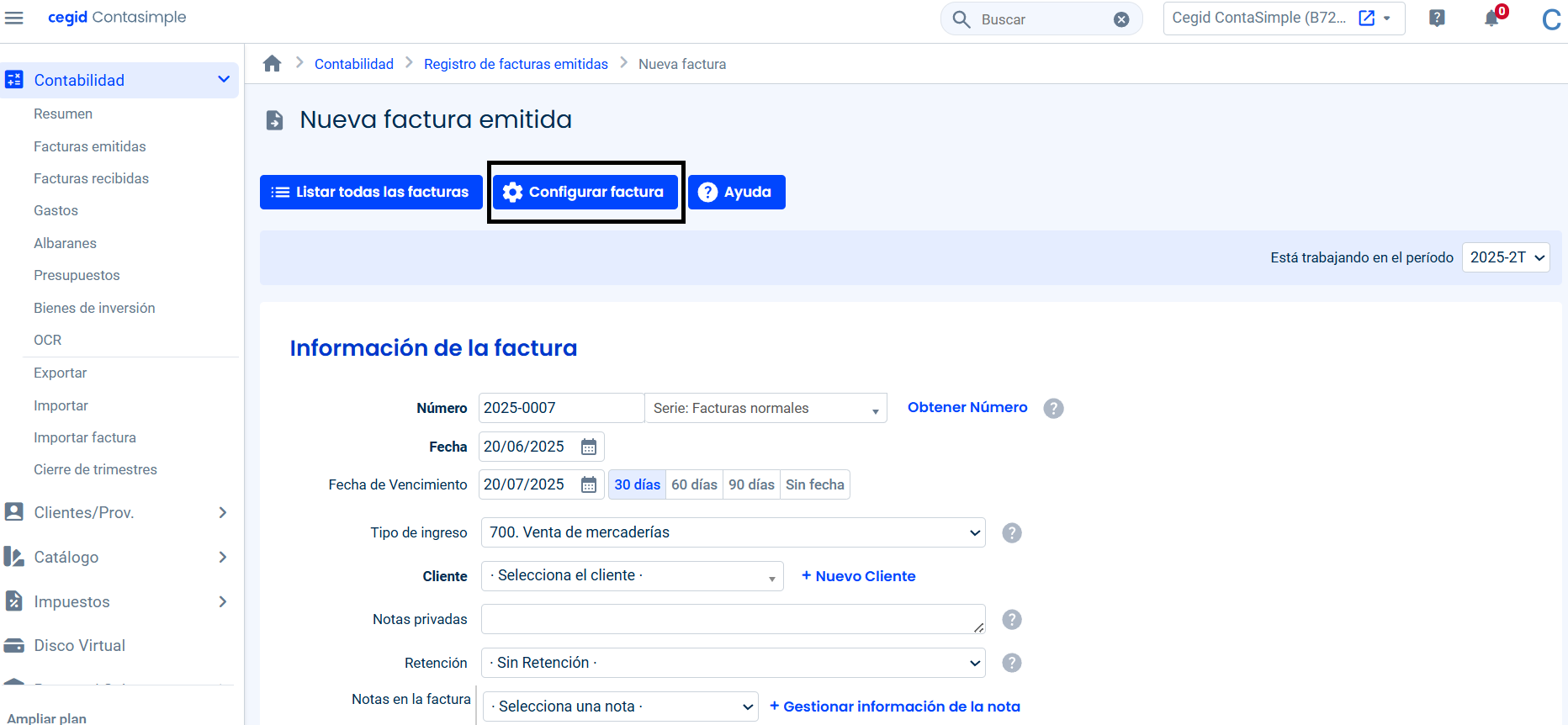Open Gastos in sidebar
1568x725 pixels.
(x=56, y=210)
